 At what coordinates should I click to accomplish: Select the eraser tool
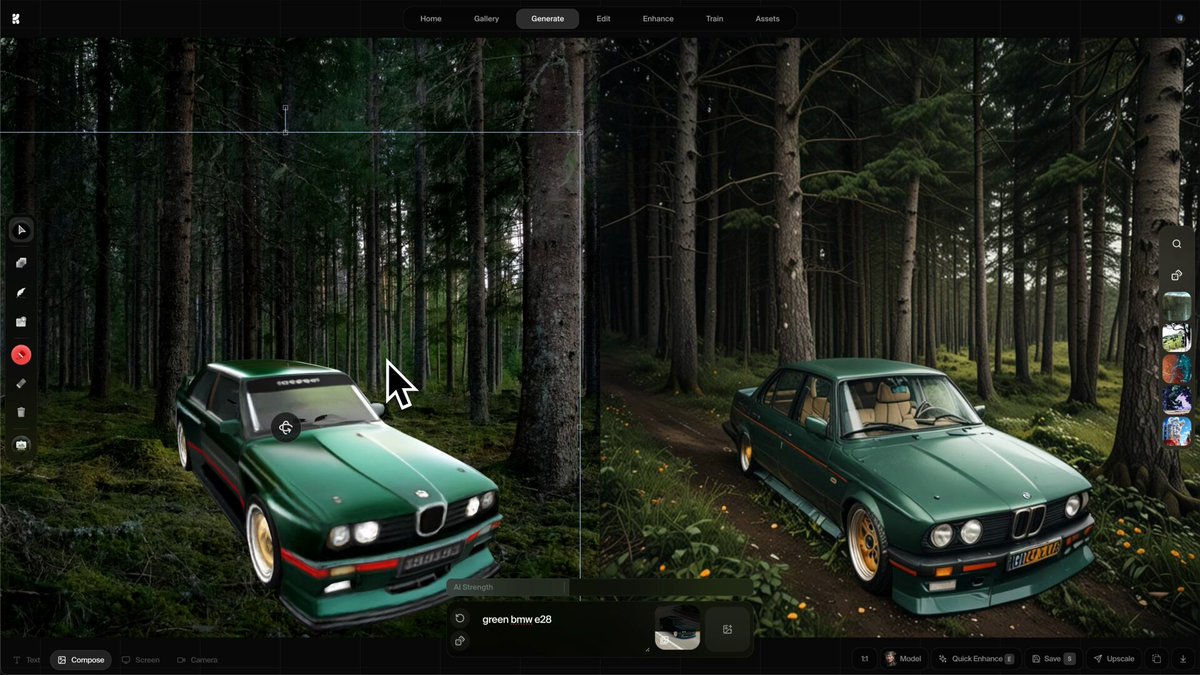point(21,383)
